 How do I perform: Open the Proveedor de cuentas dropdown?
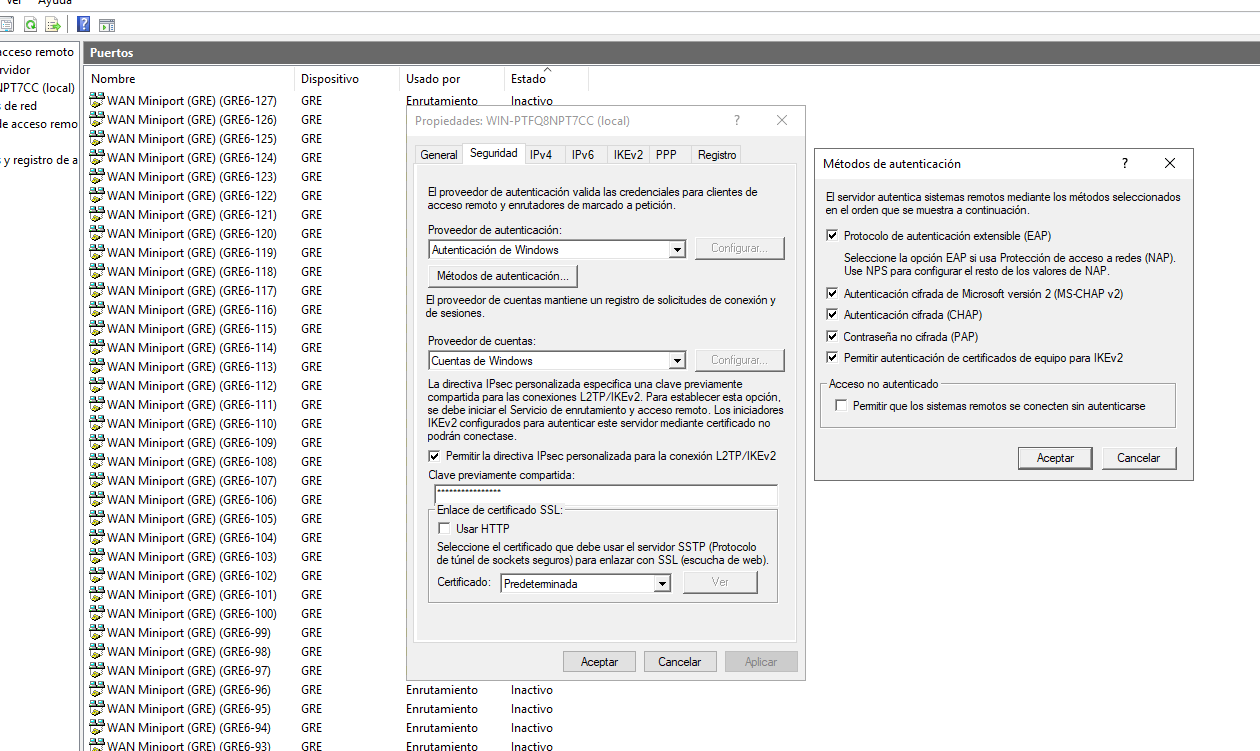pyautogui.click(x=677, y=360)
